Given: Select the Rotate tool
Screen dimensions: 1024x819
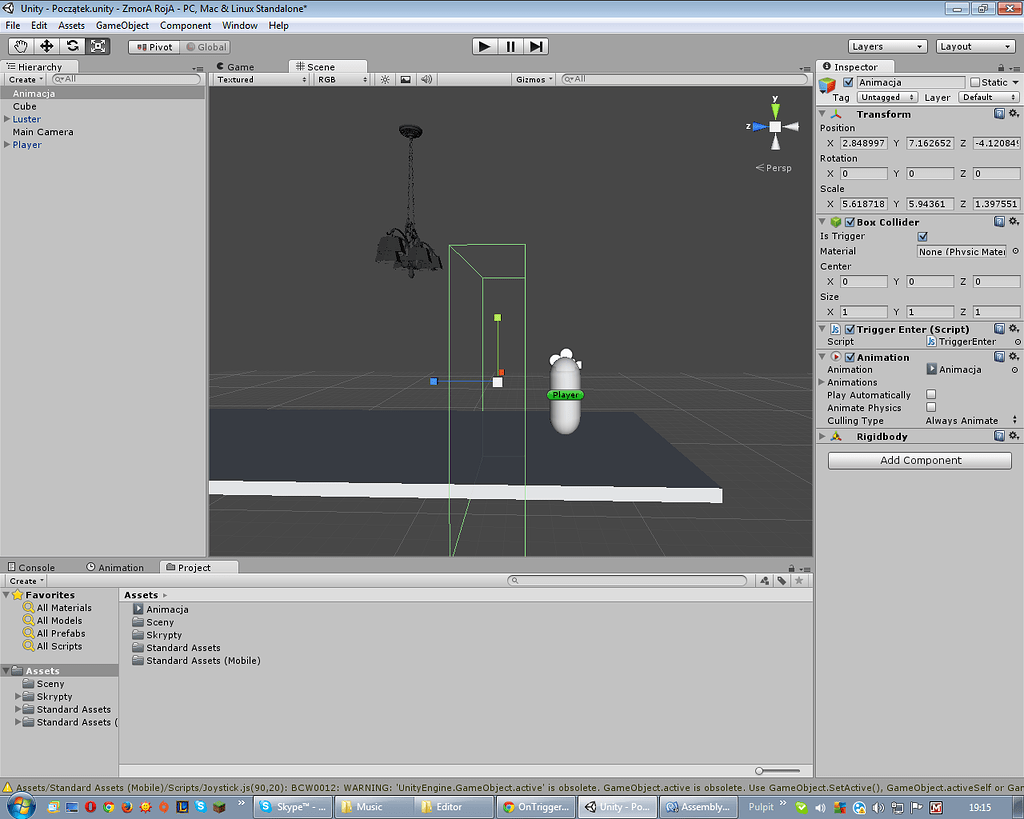Looking at the screenshot, I should pyautogui.click(x=71, y=46).
